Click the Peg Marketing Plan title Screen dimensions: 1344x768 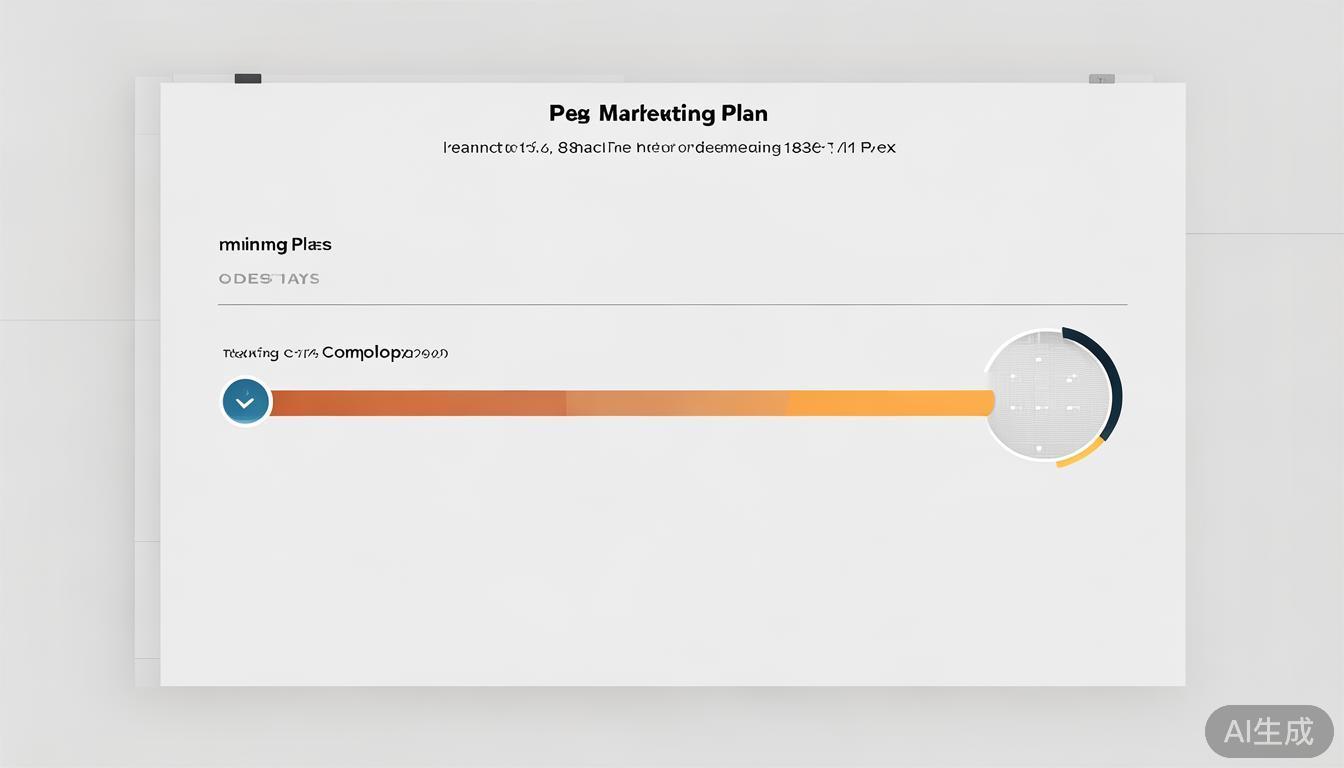click(658, 113)
